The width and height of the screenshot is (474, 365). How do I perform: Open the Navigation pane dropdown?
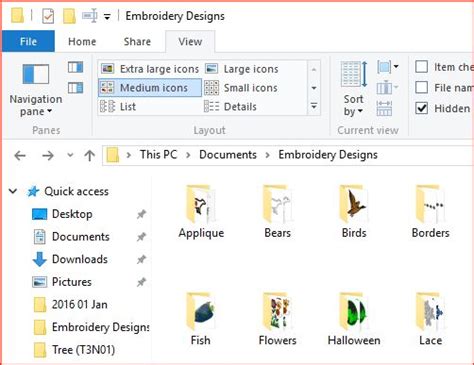tap(36, 89)
